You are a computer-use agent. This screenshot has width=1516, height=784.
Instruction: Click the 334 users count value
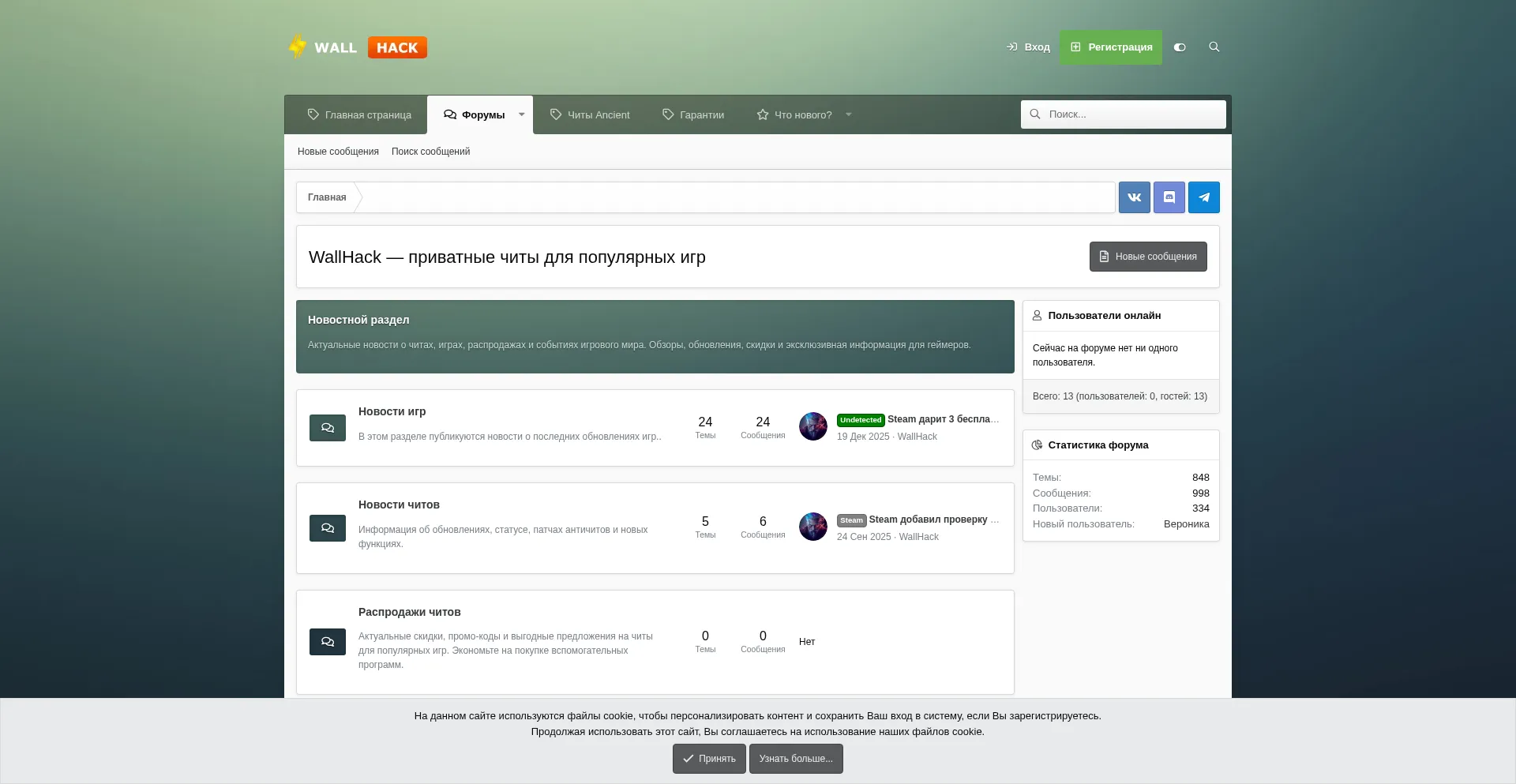click(1201, 508)
